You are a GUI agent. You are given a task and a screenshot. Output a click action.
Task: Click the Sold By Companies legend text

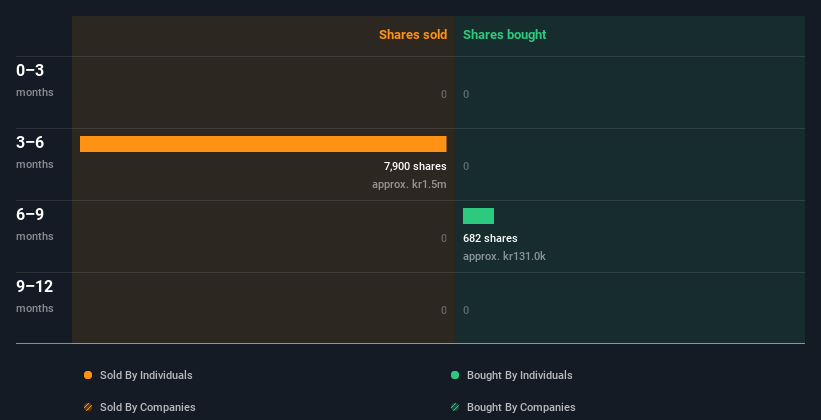tap(148, 407)
